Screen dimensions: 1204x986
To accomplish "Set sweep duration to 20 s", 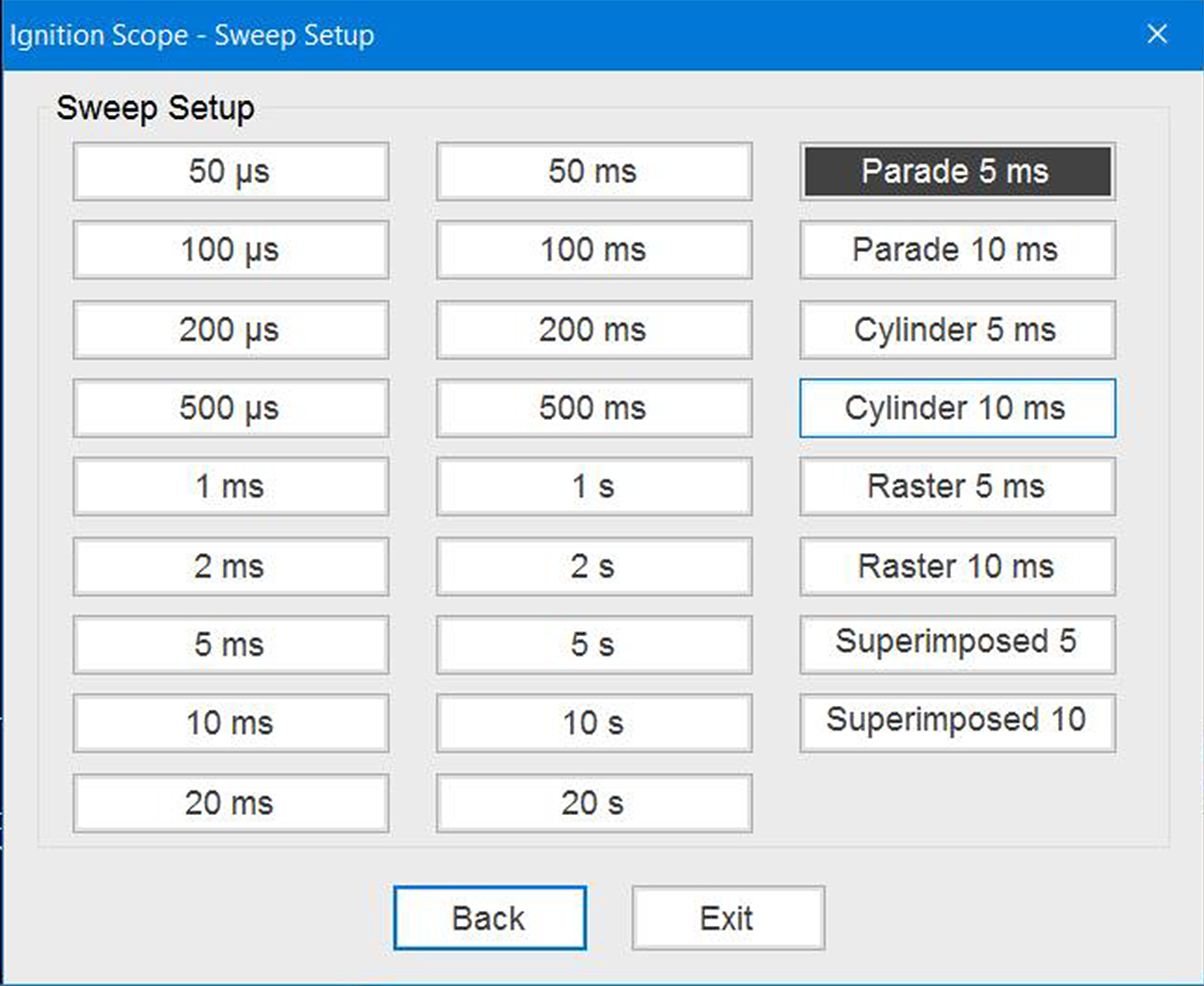I will pyautogui.click(x=593, y=802).
